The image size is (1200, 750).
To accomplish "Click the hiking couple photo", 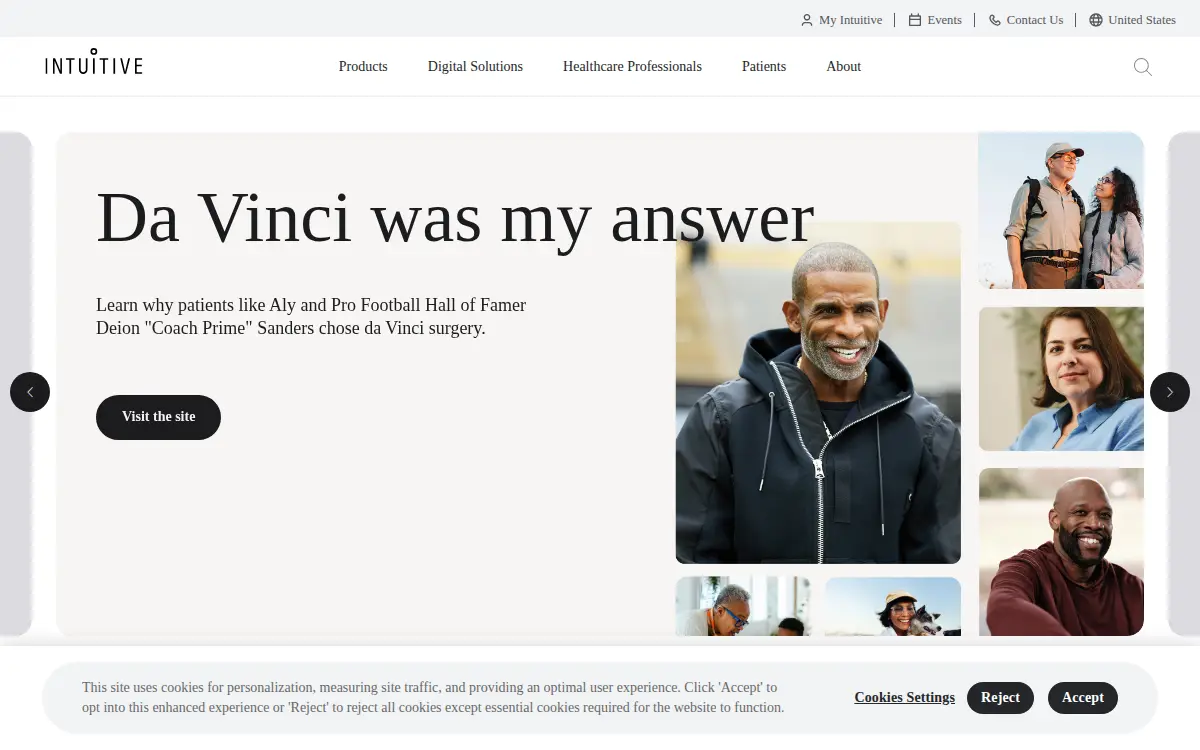I will [1061, 211].
